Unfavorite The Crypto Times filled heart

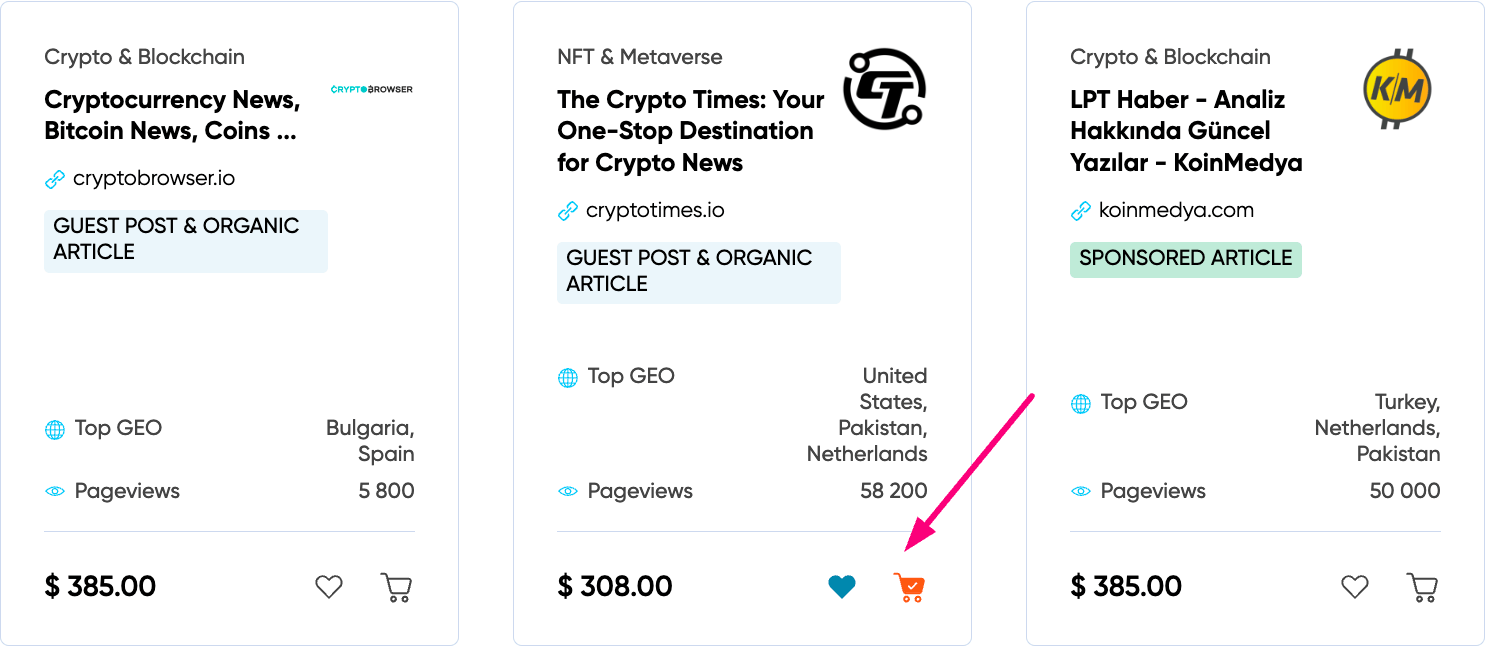coord(842,587)
